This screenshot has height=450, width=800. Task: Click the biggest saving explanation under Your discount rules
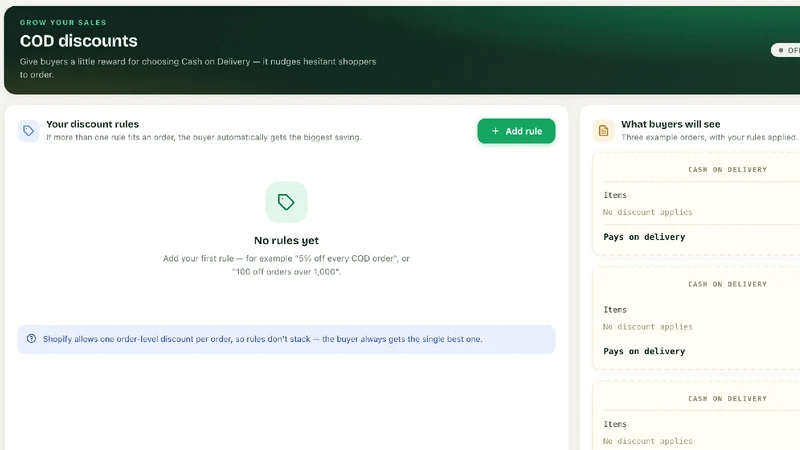(x=204, y=137)
